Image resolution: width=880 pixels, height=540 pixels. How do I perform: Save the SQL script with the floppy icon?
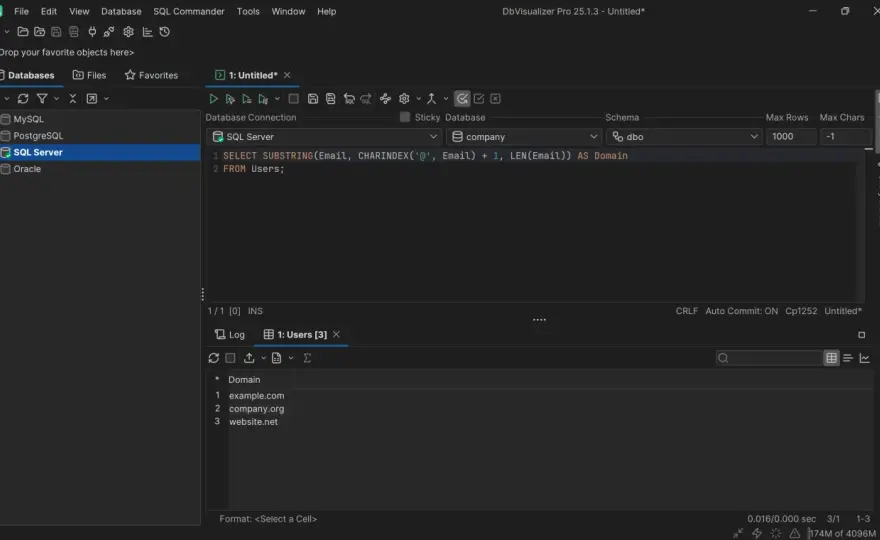(313, 99)
